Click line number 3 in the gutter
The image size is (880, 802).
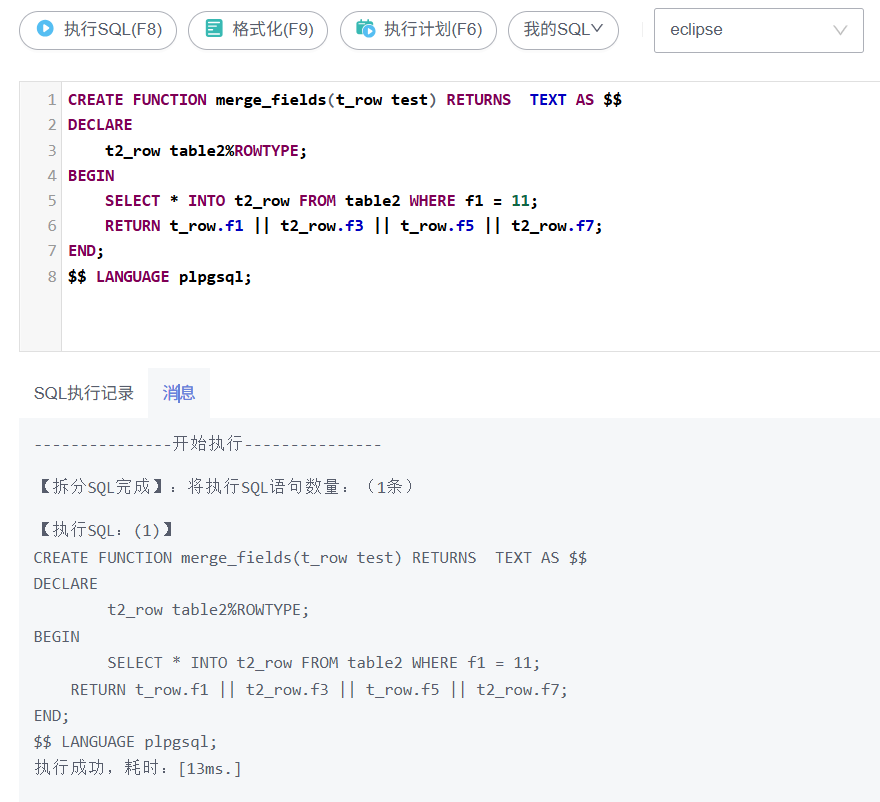[x=52, y=150]
